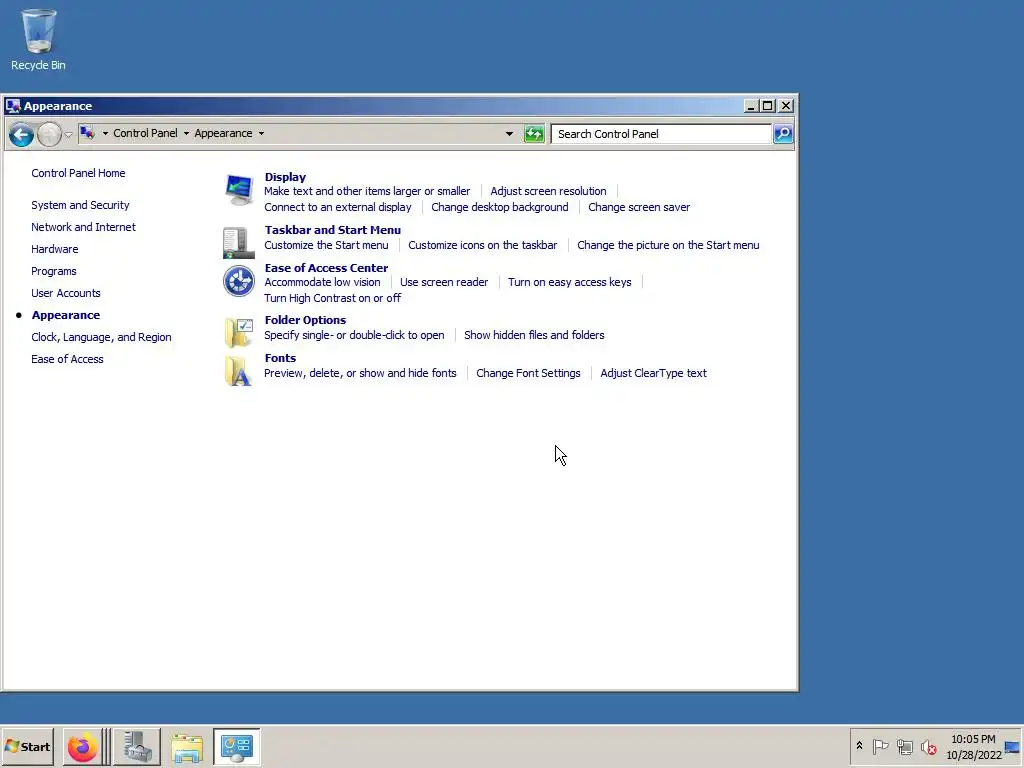
Task: Expand the arrow after Appearance breadcrumb
Action: (261, 133)
